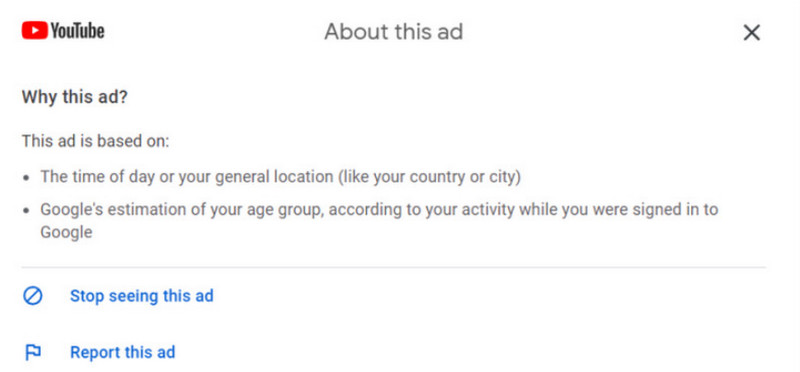Click the wrapped word Google on its own line
This screenshot has width=800, height=372.
coord(66,233)
